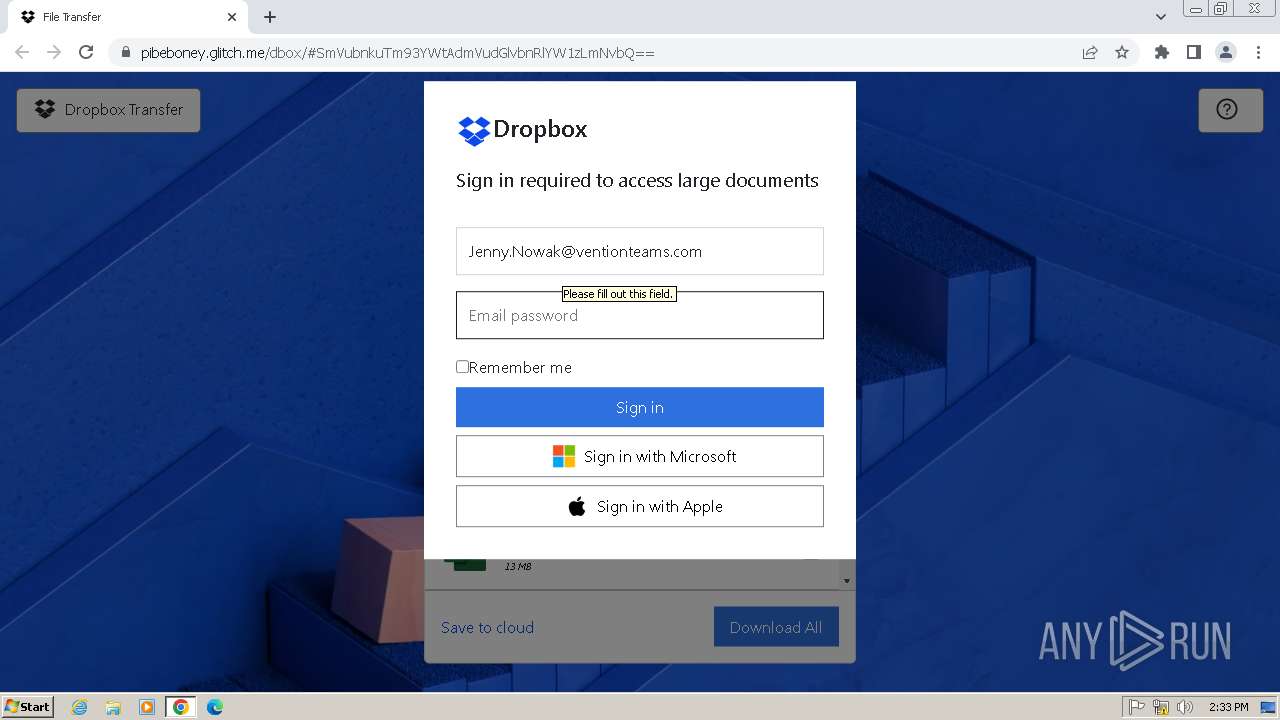Close the File Transfer tab
The width and height of the screenshot is (1280, 720).
pos(232,17)
